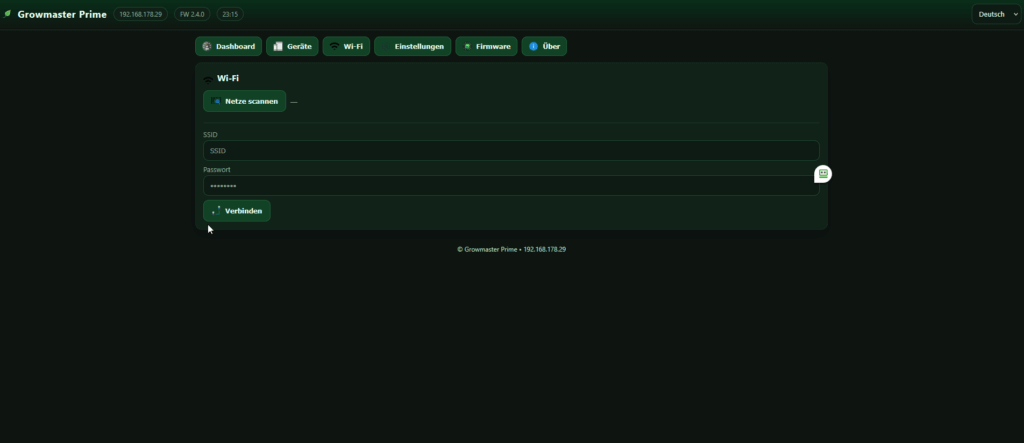Image resolution: width=1024 pixels, height=443 pixels.
Task: Click the Verbinden button
Action: tap(236, 211)
